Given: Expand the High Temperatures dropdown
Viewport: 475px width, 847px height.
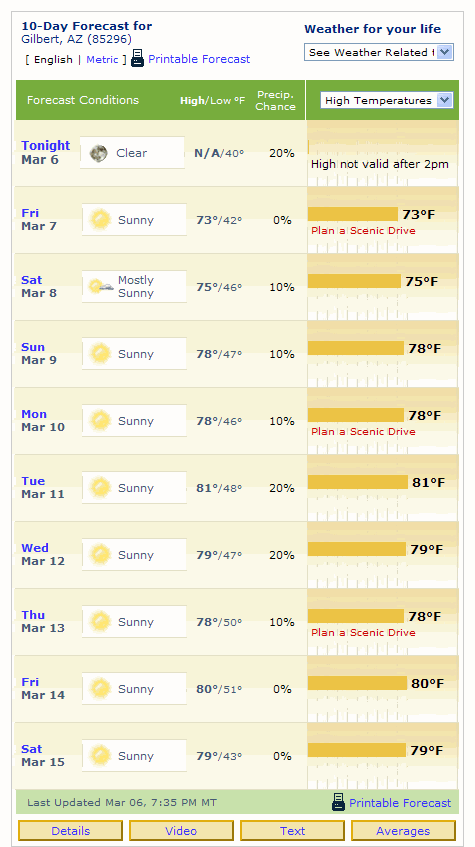Looking at the screenshot, I should pos(387,100).
